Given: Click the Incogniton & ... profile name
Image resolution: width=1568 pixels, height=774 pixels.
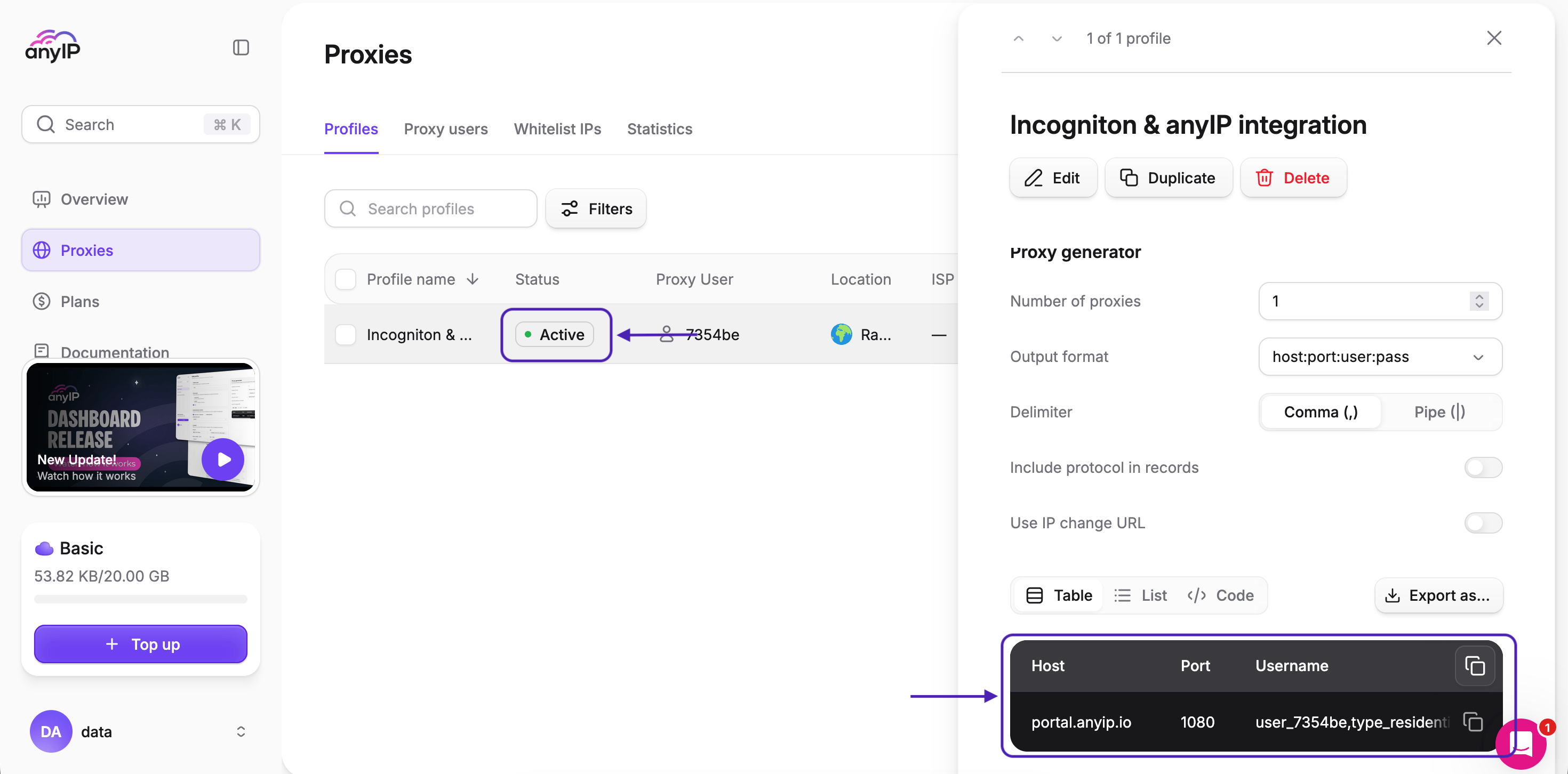Looking at the screenshot, I should coord(419,335).
